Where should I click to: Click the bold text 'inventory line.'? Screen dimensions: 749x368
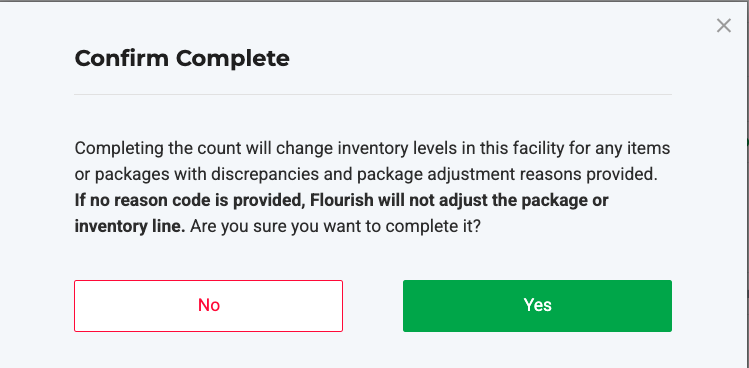pyautogui.click(x=129, y=227)
